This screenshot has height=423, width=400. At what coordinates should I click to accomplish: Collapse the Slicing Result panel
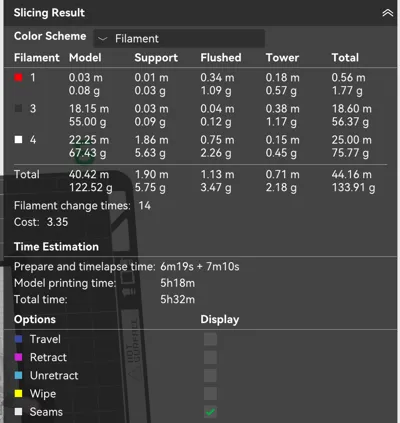387,13
